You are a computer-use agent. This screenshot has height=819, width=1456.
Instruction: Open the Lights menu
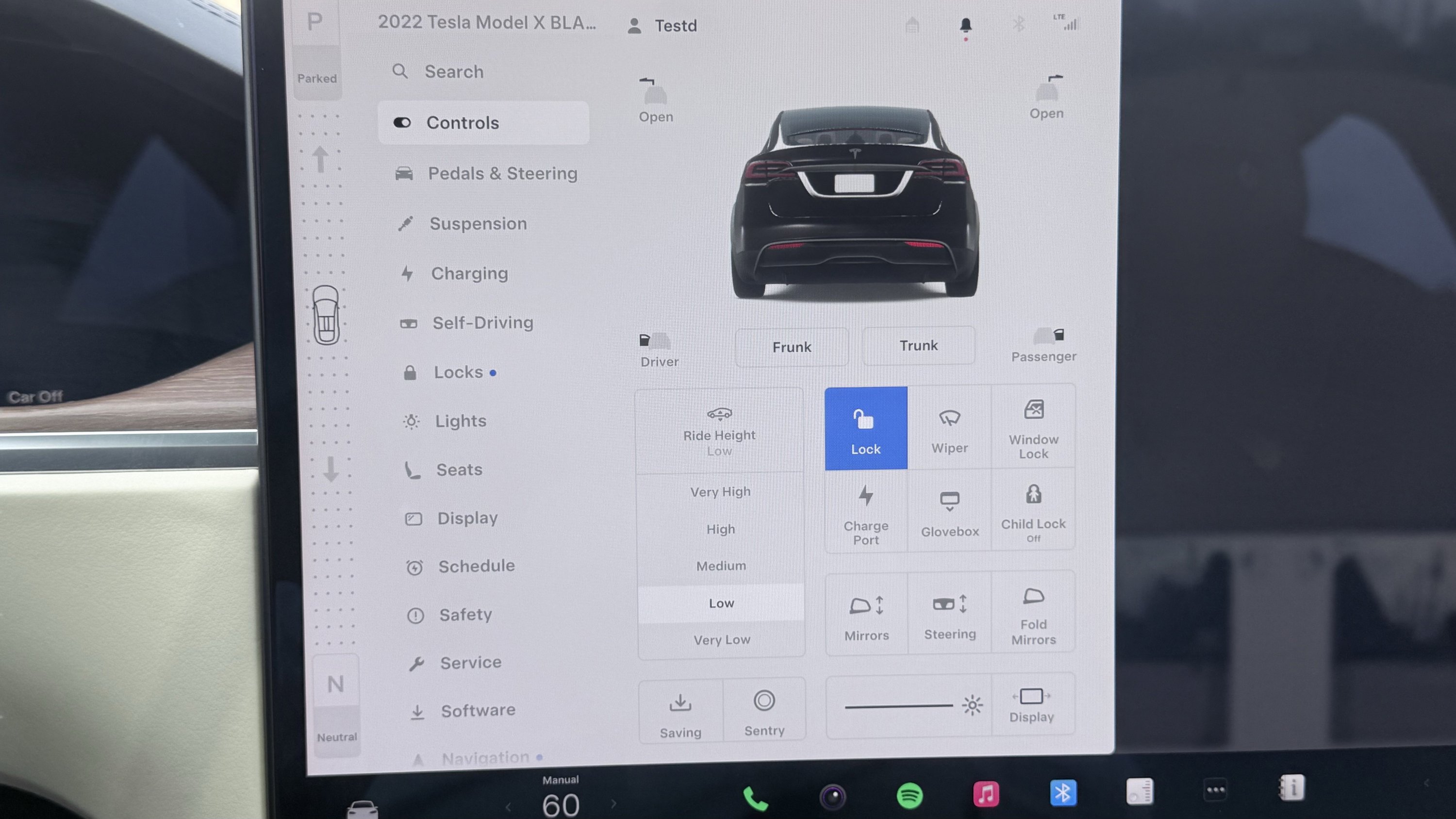pos(445,421)
